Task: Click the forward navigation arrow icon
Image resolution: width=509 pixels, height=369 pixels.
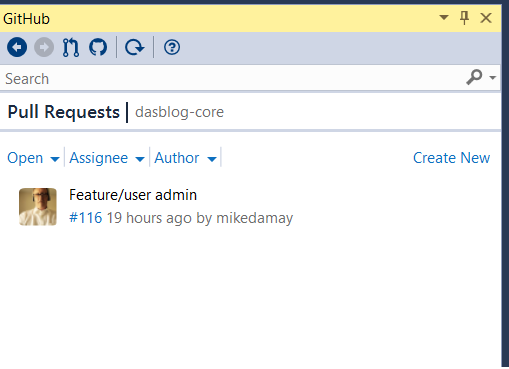Action: [44, 47]
